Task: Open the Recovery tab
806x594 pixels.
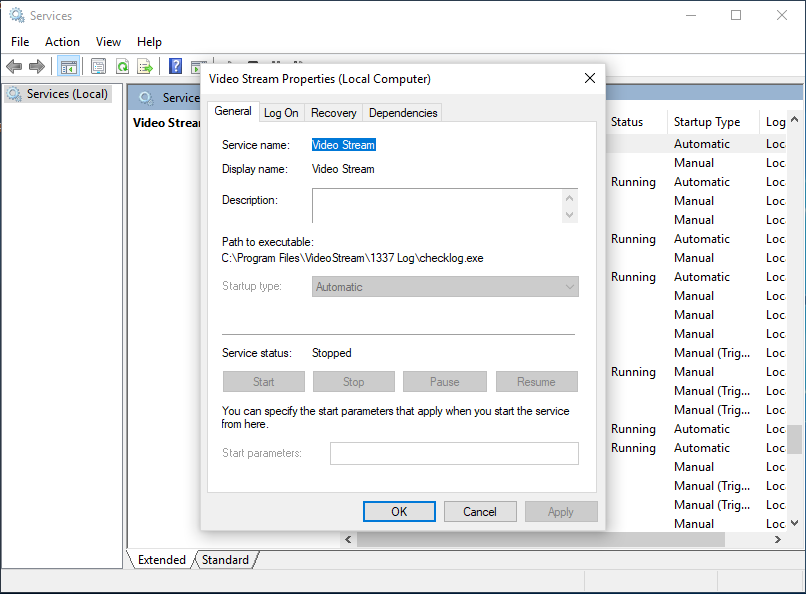Action: 333,112
